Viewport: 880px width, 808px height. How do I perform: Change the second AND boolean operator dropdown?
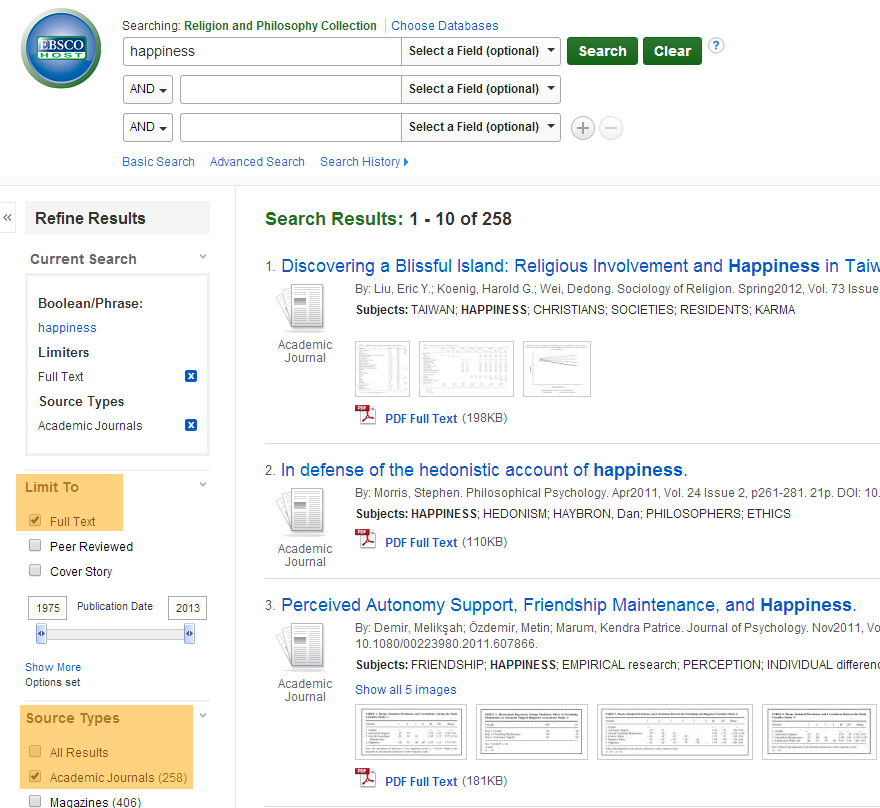click(x=148, y=127)
